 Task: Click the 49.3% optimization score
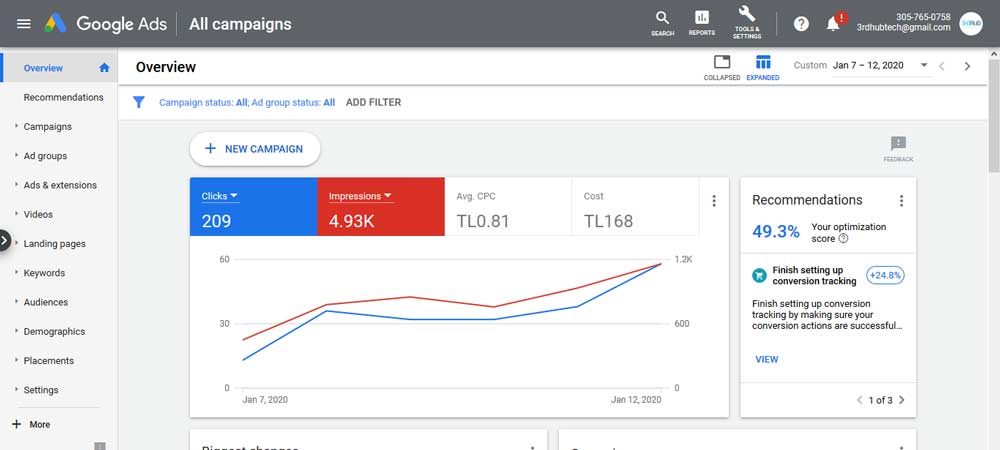tap(776, 231)
